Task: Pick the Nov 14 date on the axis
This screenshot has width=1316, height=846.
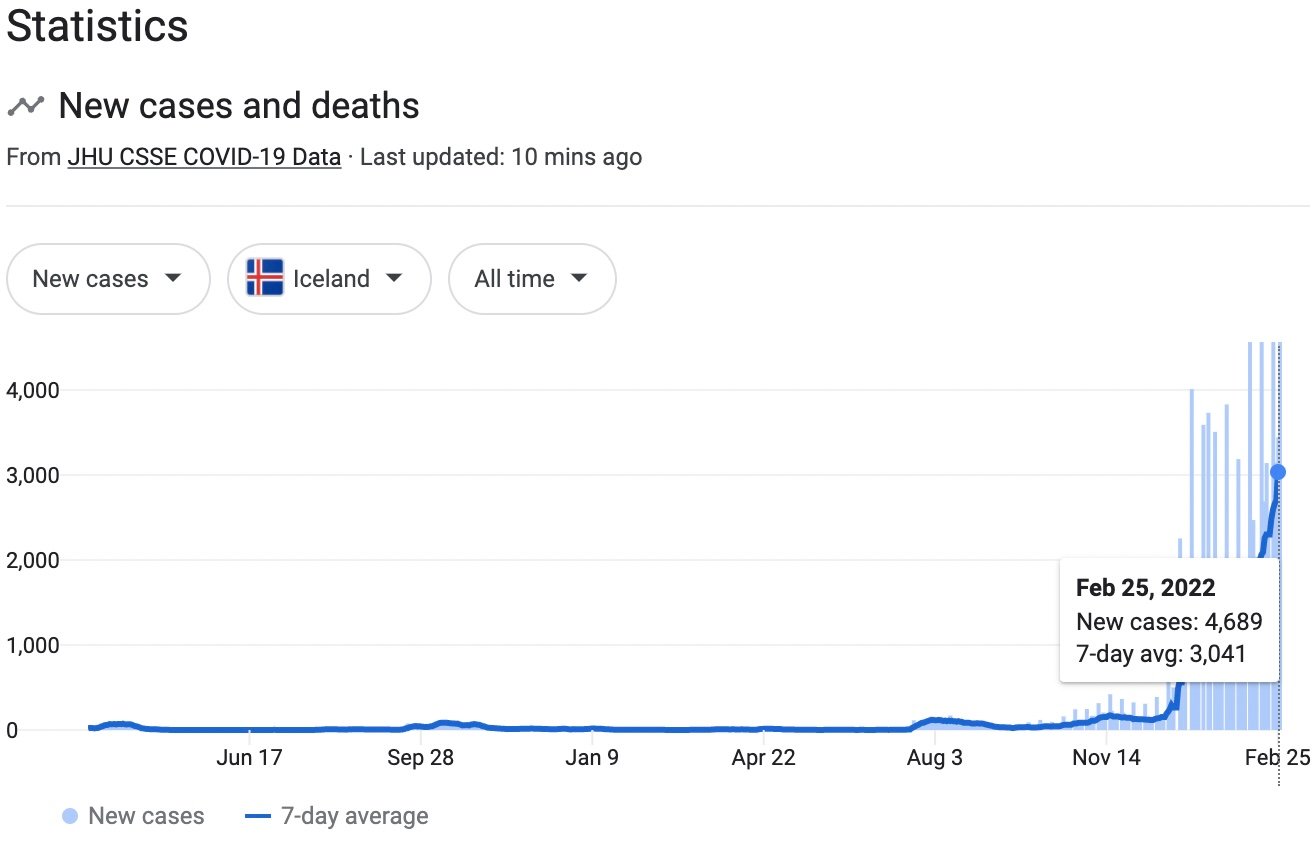Action: point(1106,758)
